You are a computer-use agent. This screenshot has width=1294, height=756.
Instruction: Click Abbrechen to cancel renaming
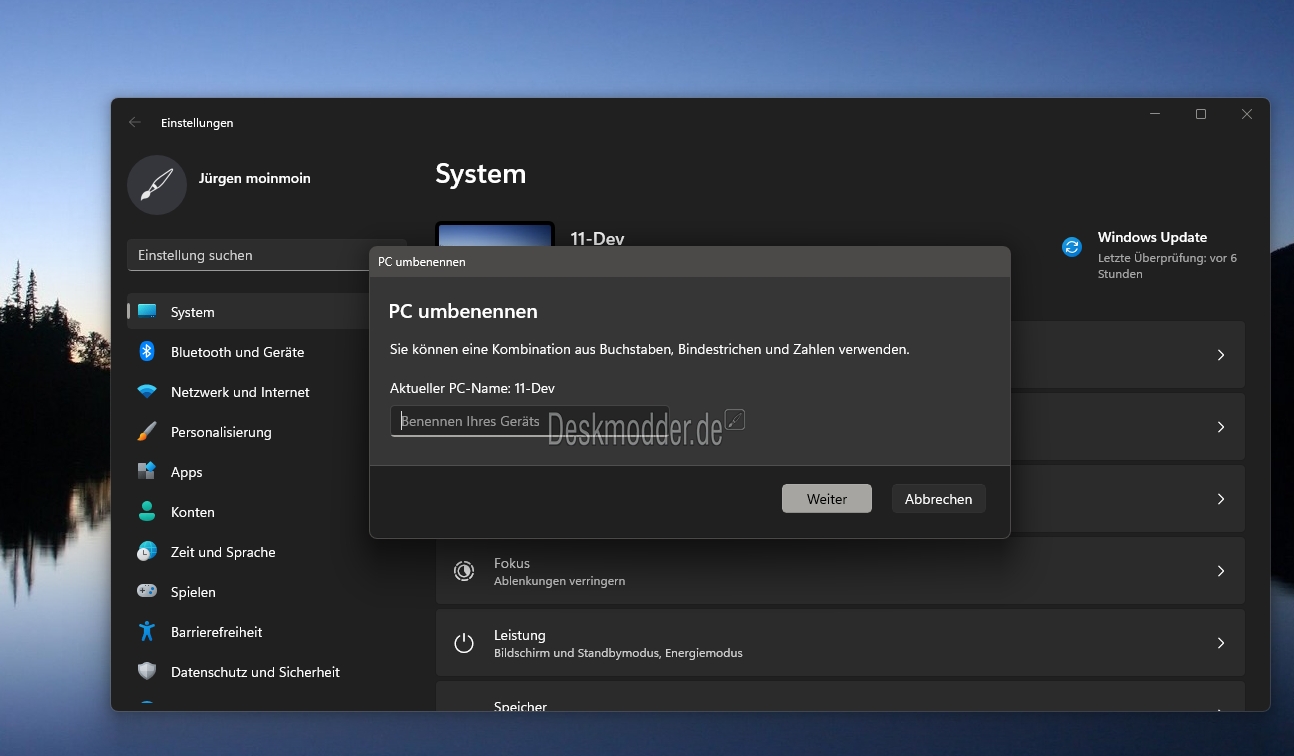point(938,499)
